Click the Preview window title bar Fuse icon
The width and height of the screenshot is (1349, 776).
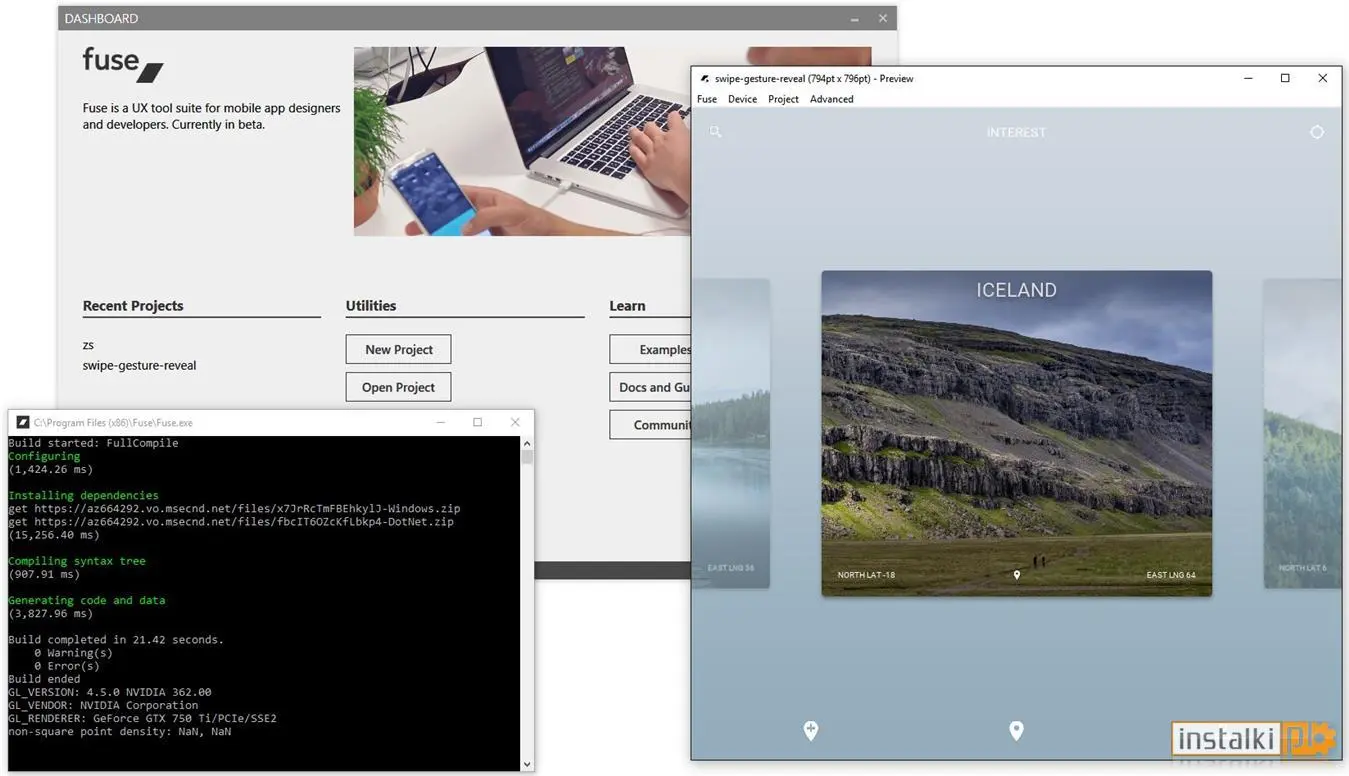[x=705, y=78]
